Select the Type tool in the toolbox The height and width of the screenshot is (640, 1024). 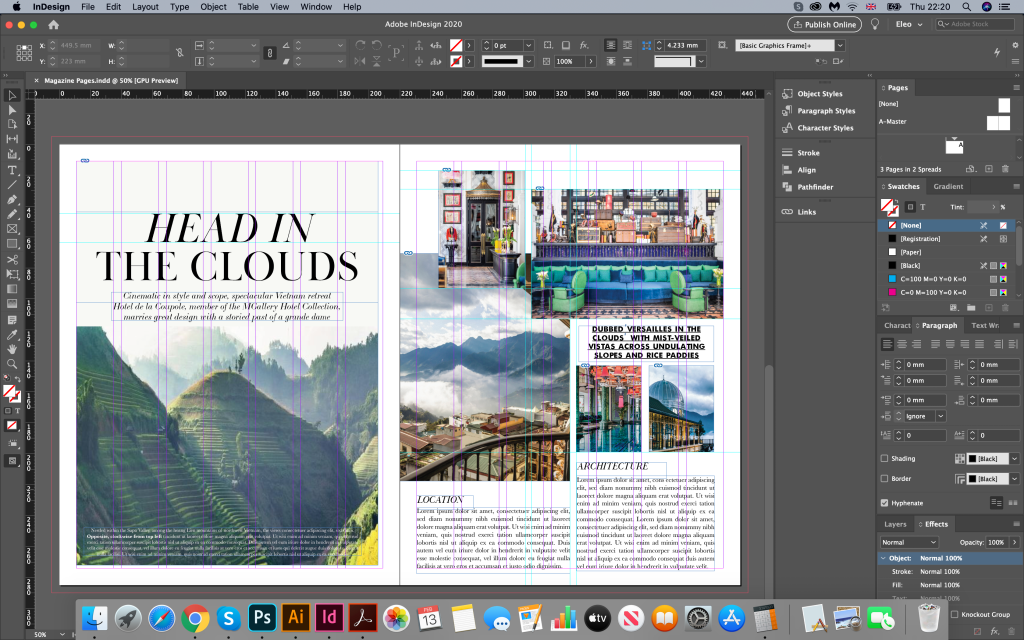coord(12,170)
